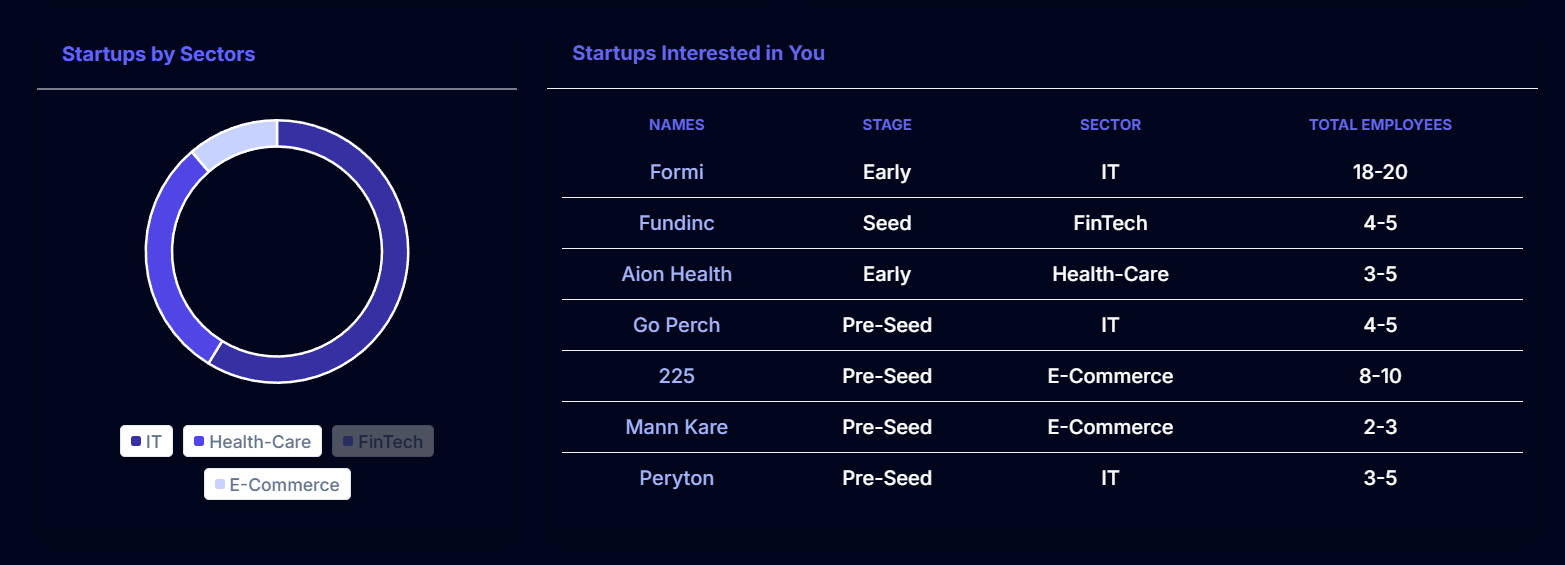Click the SECTOR column header
This screenshot has width=1565, height=565.
[x=1110, y=125]
